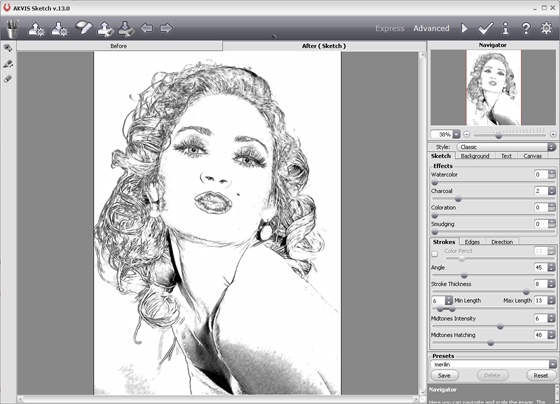Click the Midtones Hatching stepper
The height and width of the screenshot is (404, 560).
pos(552,335)
